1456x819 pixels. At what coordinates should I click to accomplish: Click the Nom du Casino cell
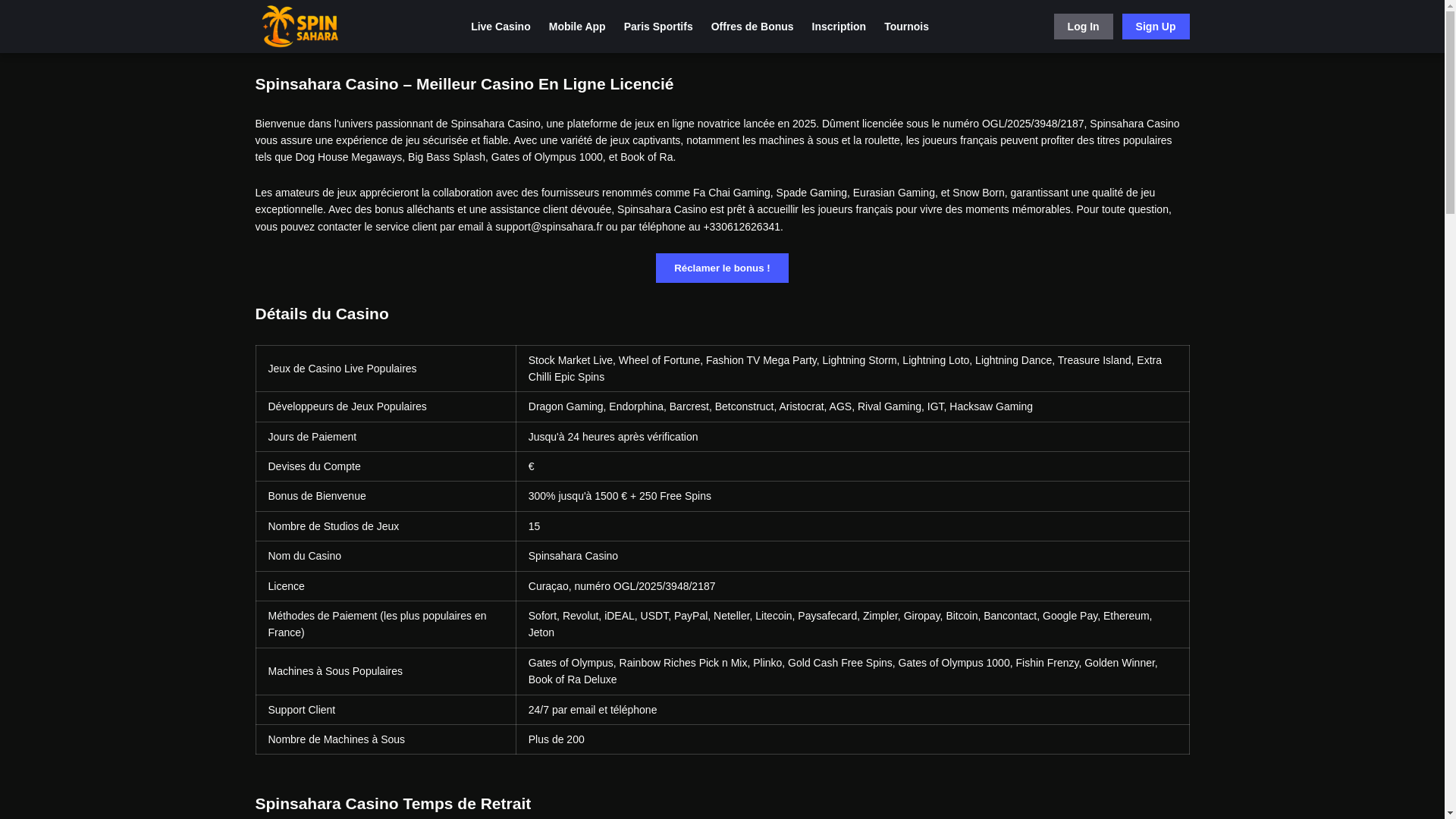386,556
